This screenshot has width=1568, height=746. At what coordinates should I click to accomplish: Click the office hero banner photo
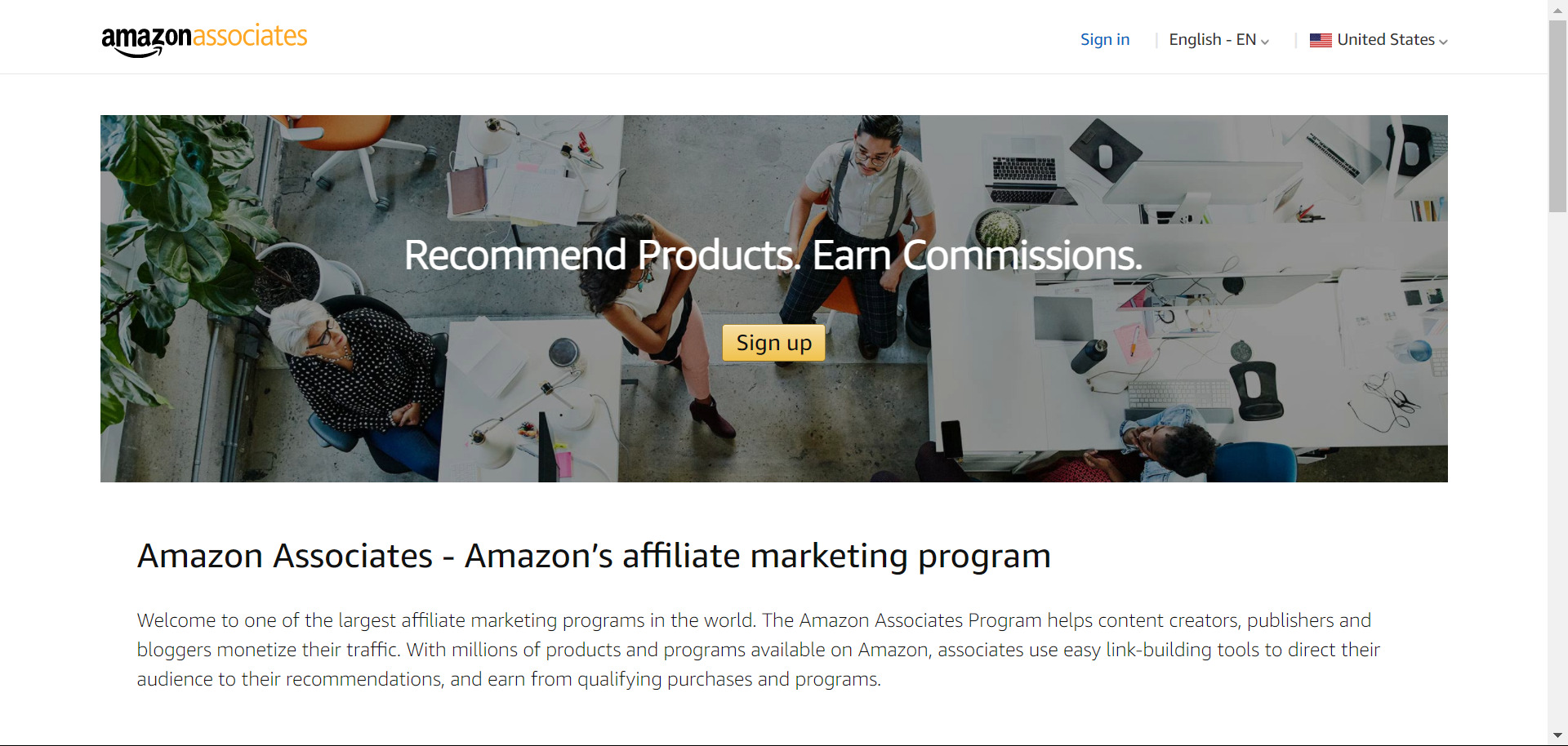tap(773, 299)
